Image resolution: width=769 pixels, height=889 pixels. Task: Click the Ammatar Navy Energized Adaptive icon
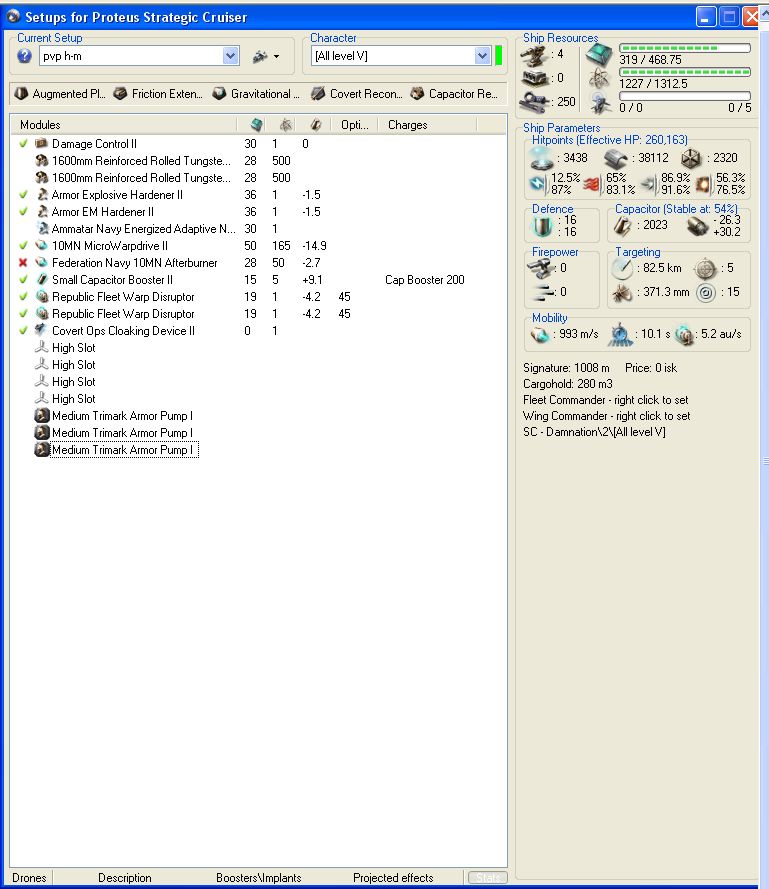tap(41, 228)
